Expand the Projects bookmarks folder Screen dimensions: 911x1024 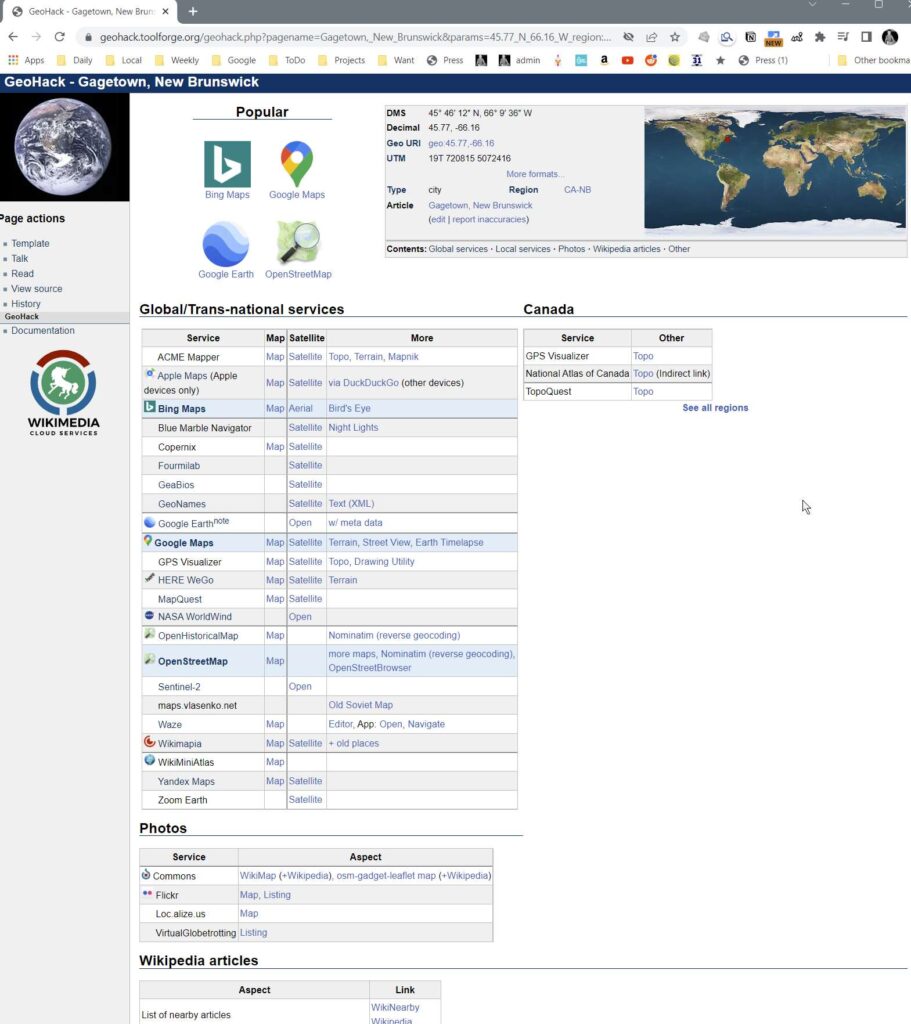tap(342, 60)
